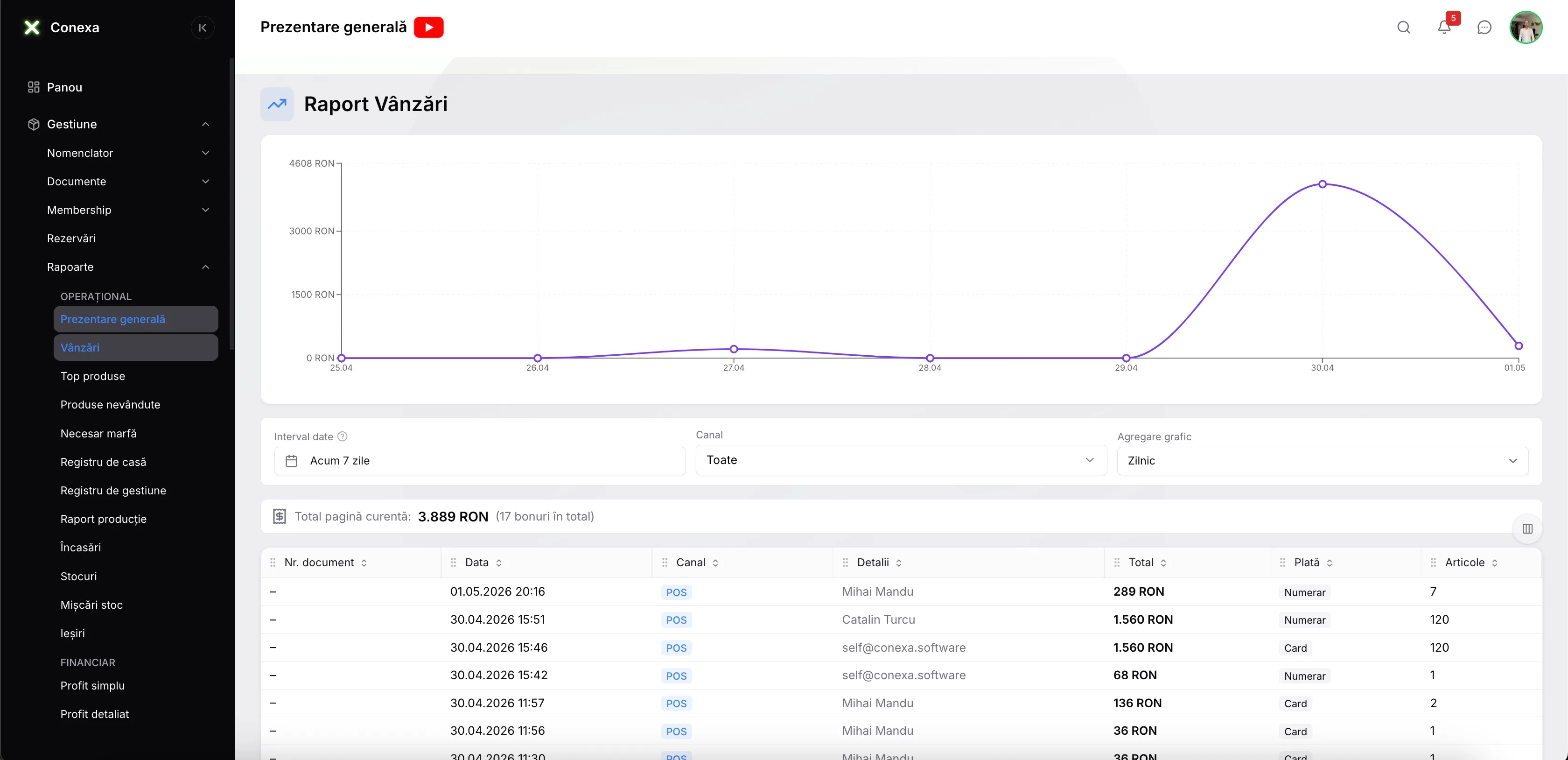Click the Conexa logo icon
The height and width of the screenshot is (760, 1568).
(32, 28)
